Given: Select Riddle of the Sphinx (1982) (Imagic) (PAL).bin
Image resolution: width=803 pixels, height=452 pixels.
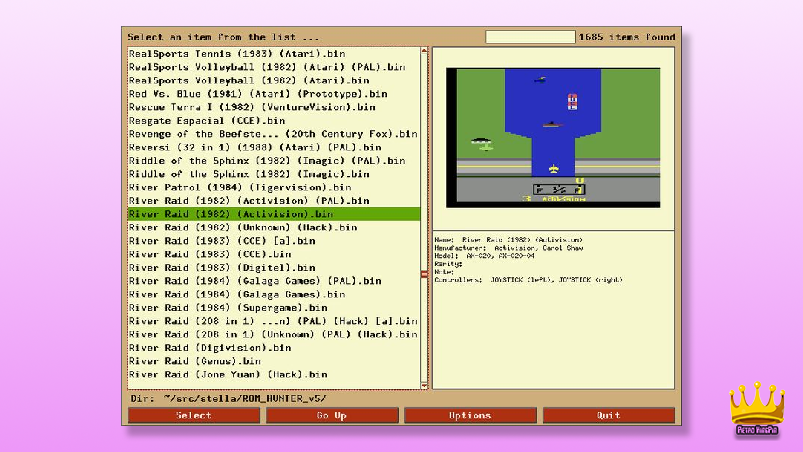Looking at the screenshot, I should click(x=274, y=161).
